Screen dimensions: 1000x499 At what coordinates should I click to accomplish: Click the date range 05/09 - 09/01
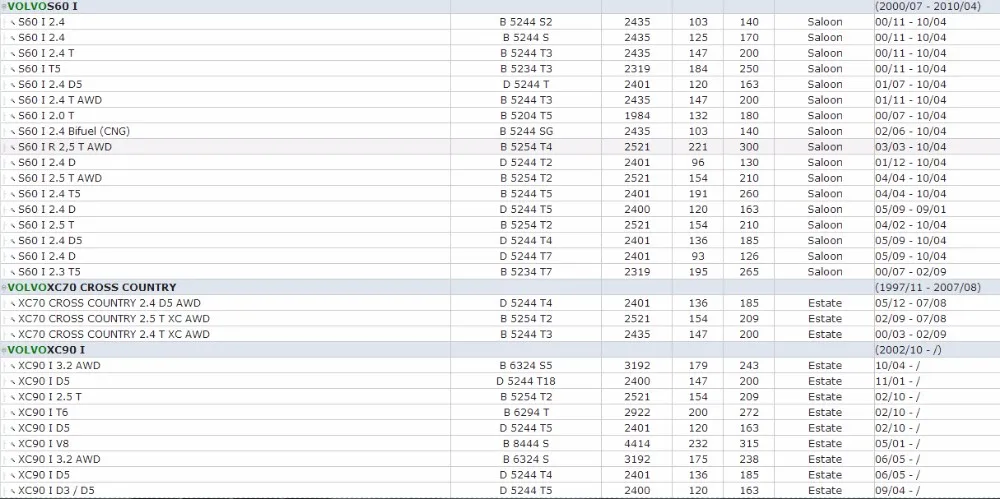pyautogui.click(x=911, y=209)
